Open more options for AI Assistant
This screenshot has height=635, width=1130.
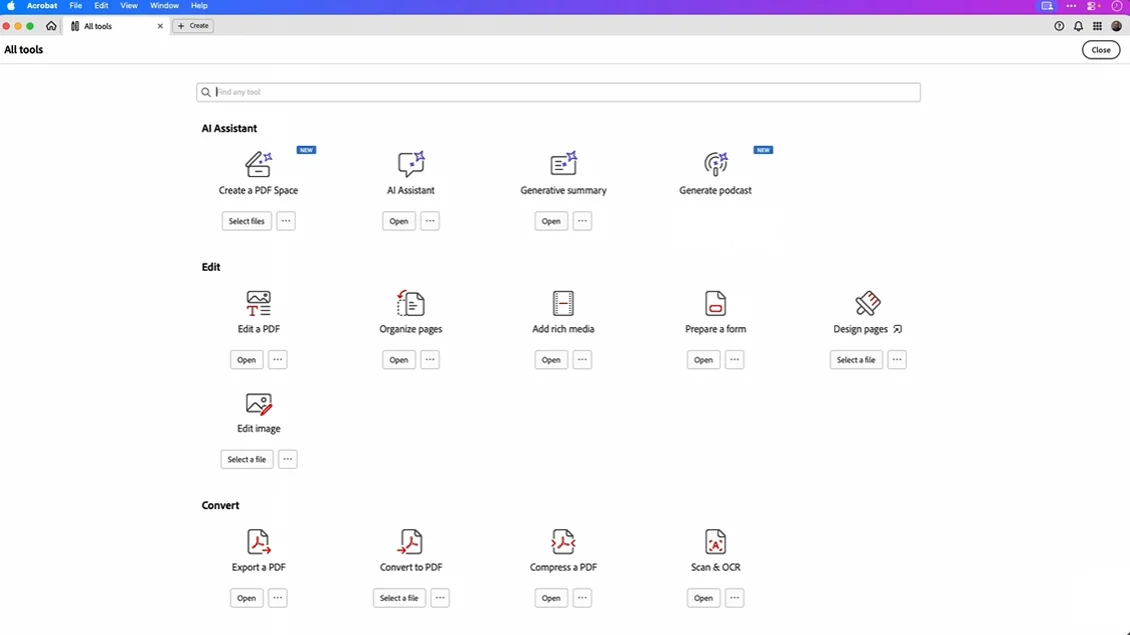click(430, 221)
